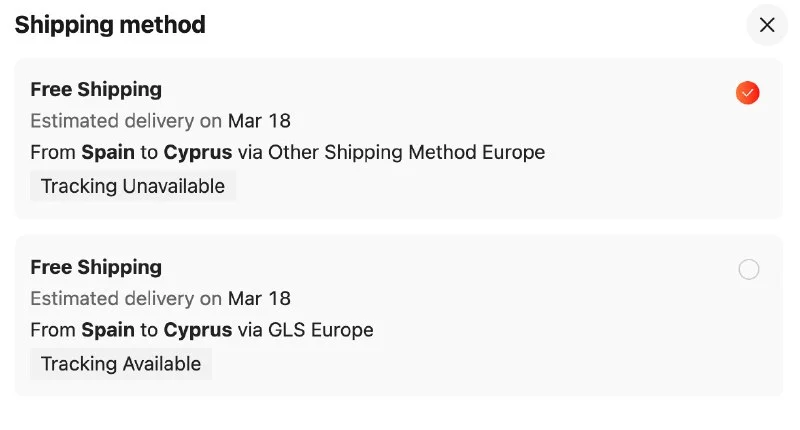Screen dimensions: 800x430
Task: Select the Other Shipping Method Europe radio button
Action: pos(748,93)
